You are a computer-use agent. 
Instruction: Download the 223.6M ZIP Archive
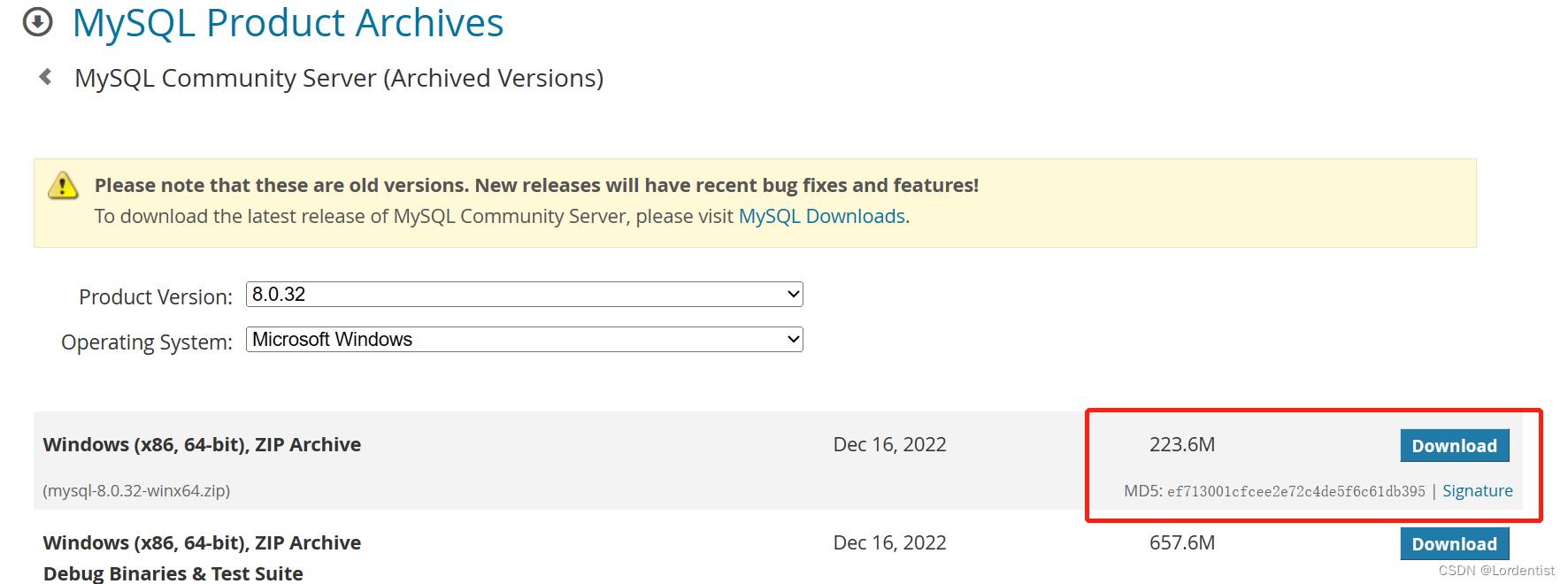coord(1454,445)
